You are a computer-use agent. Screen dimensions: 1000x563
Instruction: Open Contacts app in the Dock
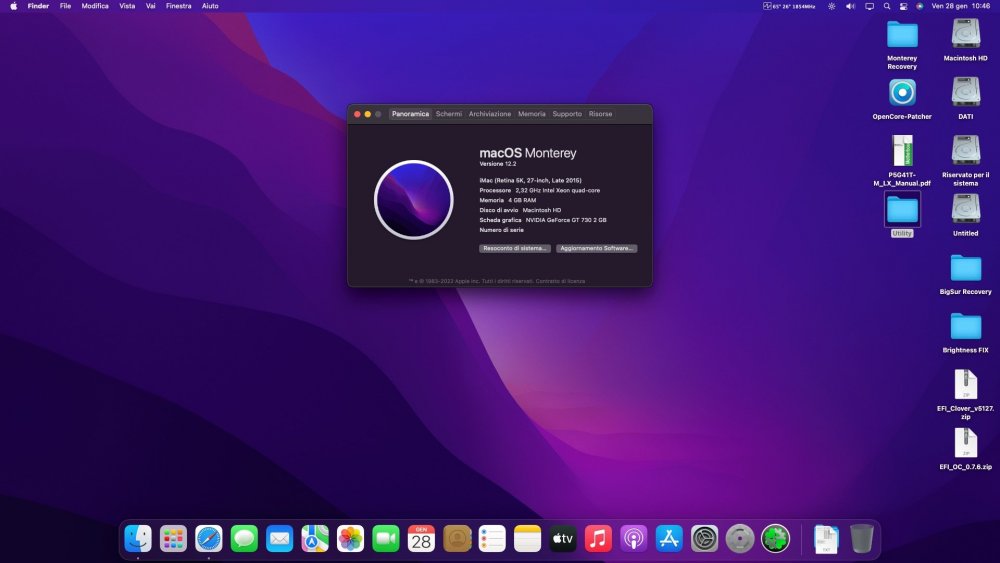[x=457, y=539]
